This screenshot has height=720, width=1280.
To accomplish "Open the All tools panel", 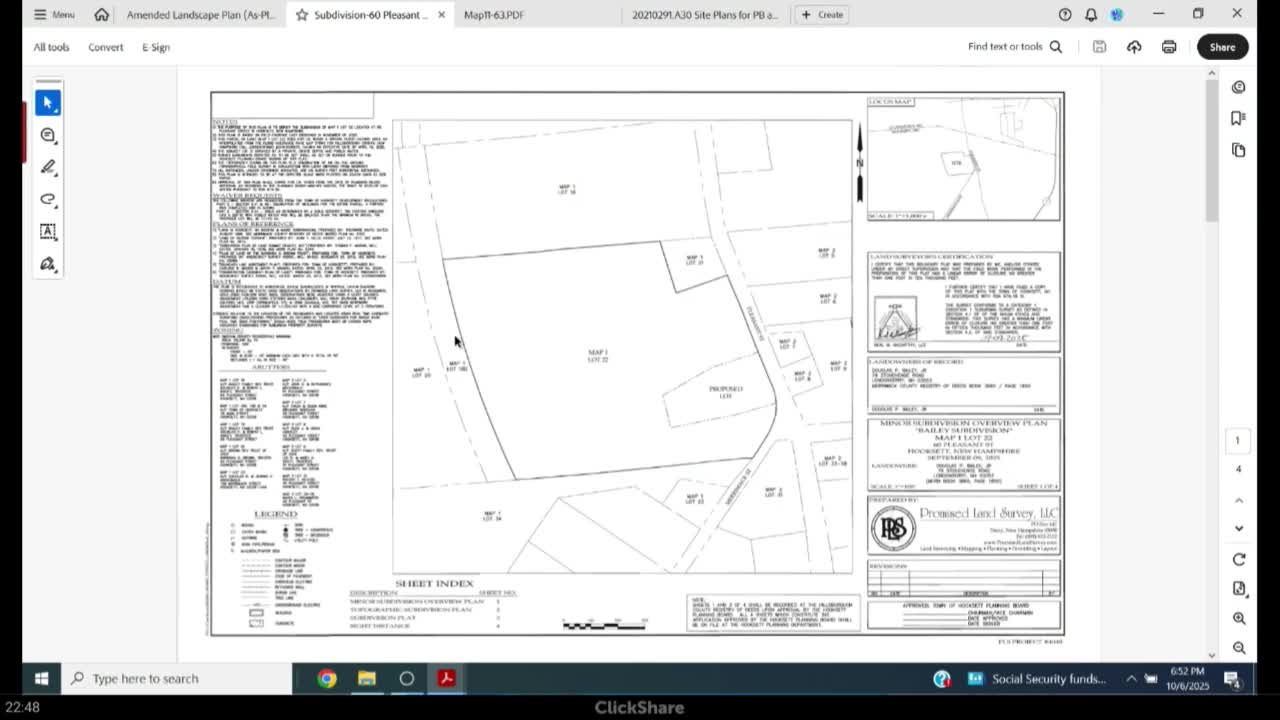I will pyautogui.click(x=51, y=47).
